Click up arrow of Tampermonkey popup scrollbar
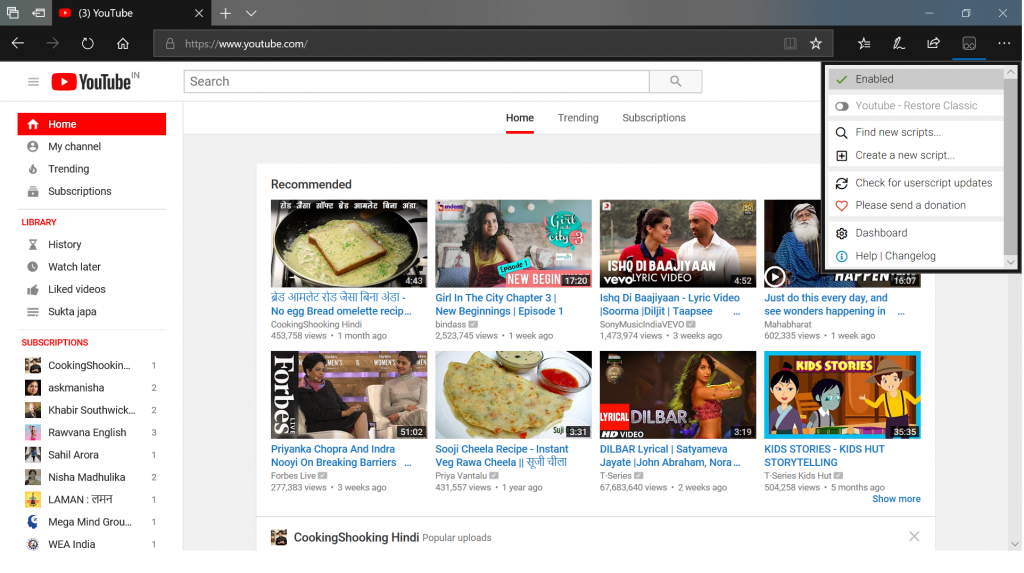Viewport: 1024px width, 573px height. coord(1010,73)
